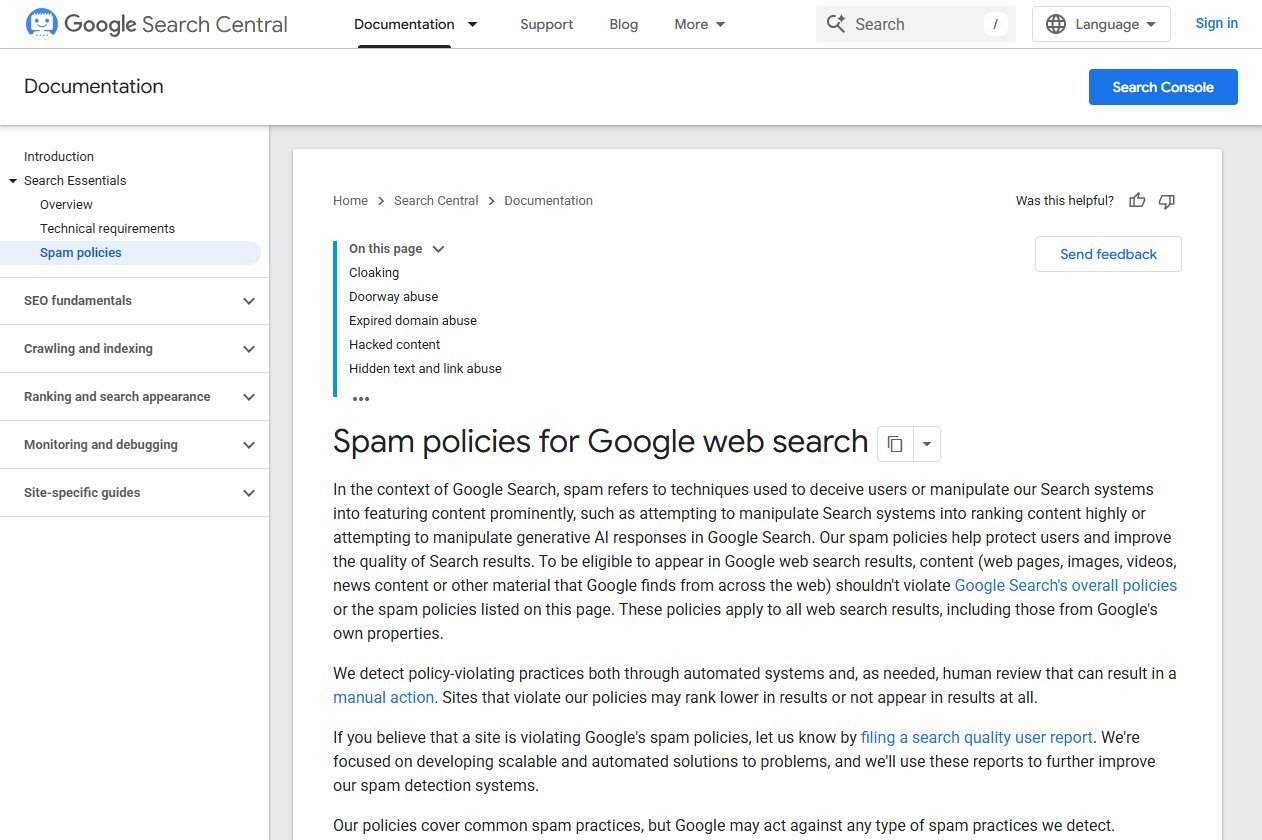
Task: Go to Documentation breadcrumb link
Action: click(548, 201)
